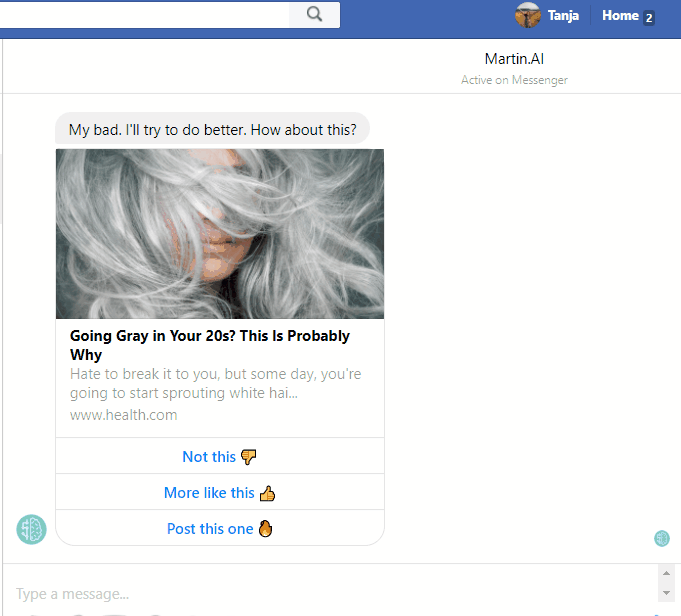Click the thumbs down emoji
The width and height of the screenshot is (681, 616).
(x=249, y=457)
